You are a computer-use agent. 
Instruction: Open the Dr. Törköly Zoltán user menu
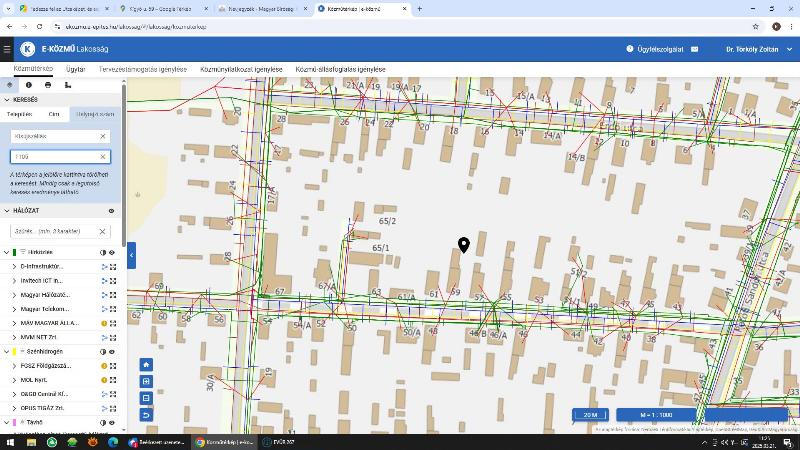tap(759, 49)
